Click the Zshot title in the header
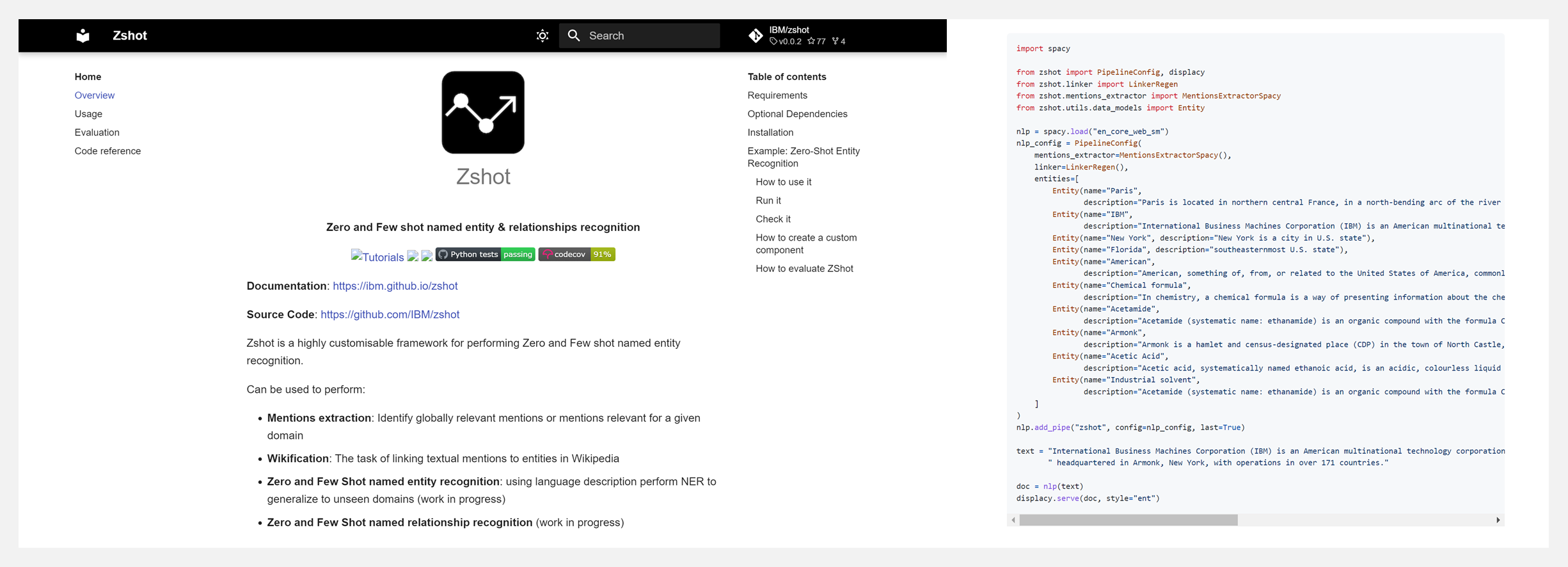 pyautogui.click(x=130, y=36)
